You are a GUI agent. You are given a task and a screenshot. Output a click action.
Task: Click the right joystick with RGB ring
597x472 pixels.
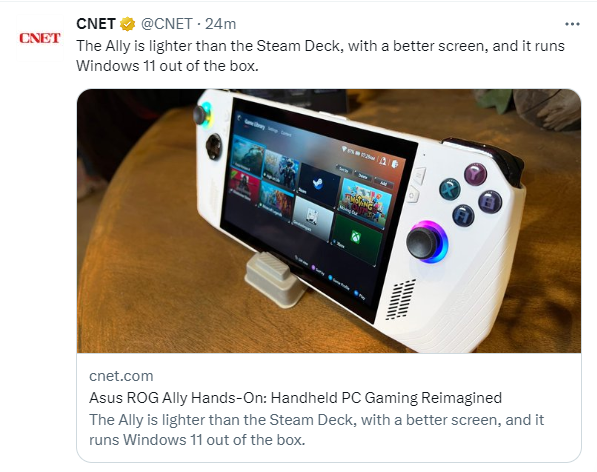click(426, 242)
